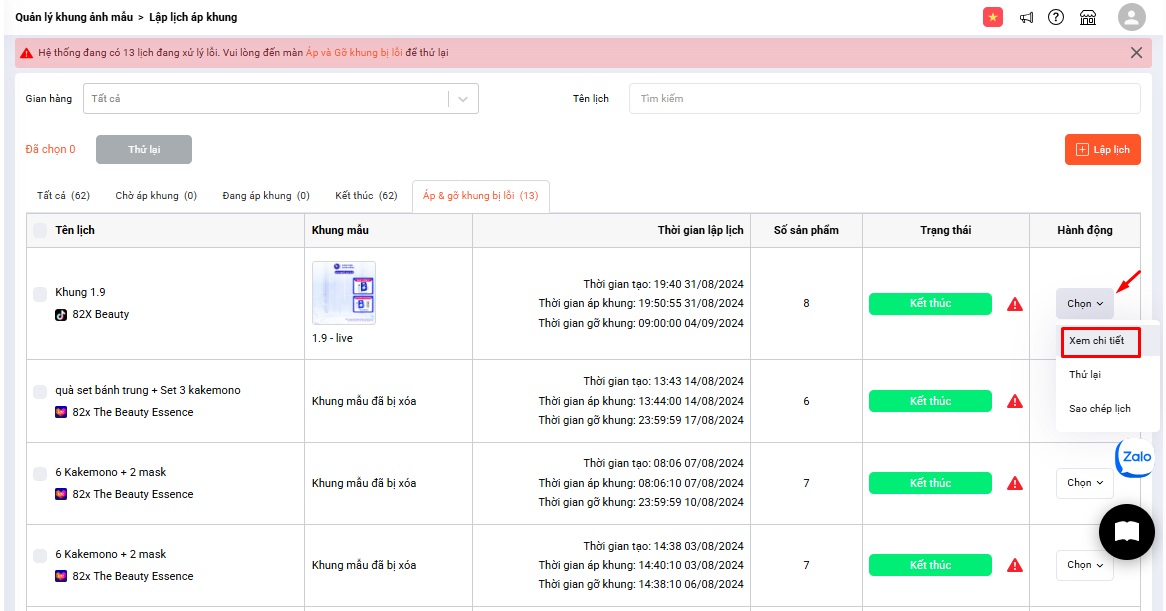Switch to the Kết thúc (62) tab
1166x611 pixels.
(366, 196)
